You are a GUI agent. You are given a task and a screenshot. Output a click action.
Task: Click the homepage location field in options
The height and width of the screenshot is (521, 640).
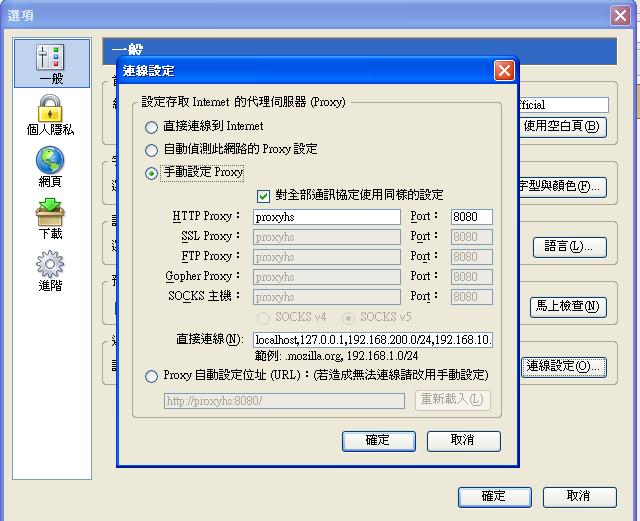pos(564,105)
